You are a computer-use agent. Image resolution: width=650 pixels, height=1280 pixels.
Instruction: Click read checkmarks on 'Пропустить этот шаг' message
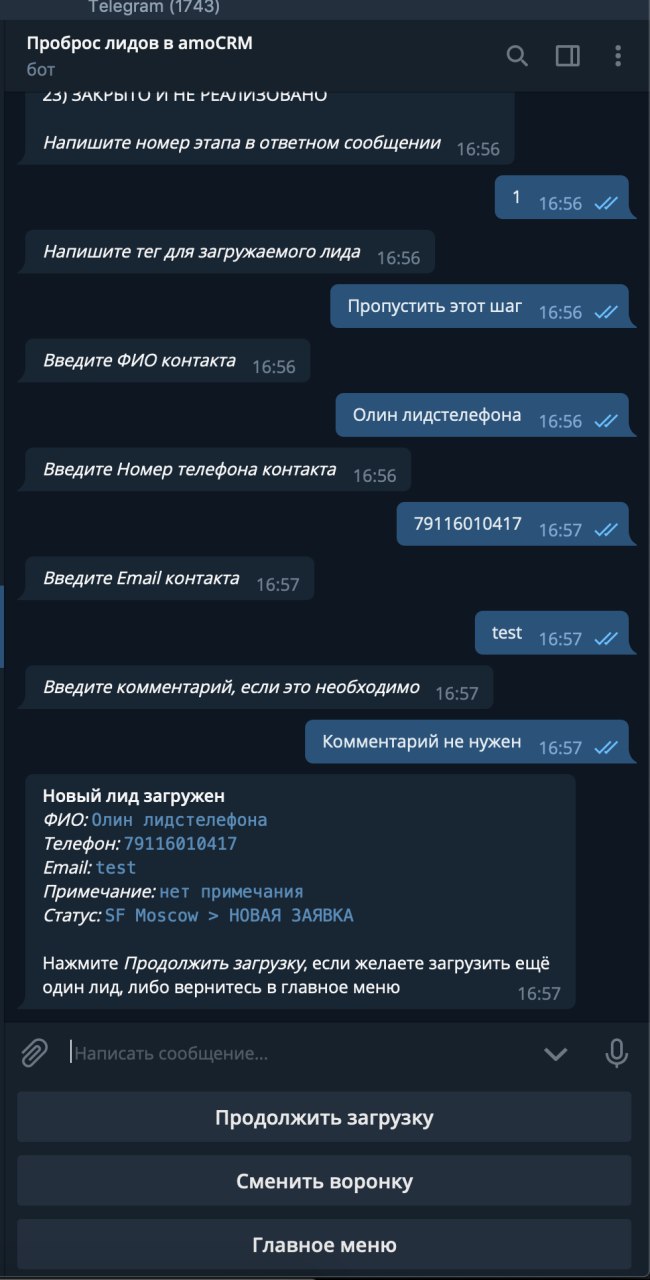coord(606,312)
